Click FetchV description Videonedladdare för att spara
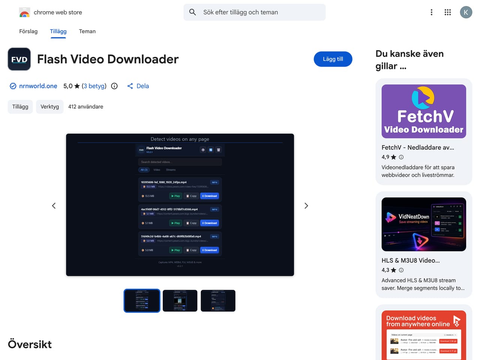Screen dimensions: 480x360 point(418,171)
